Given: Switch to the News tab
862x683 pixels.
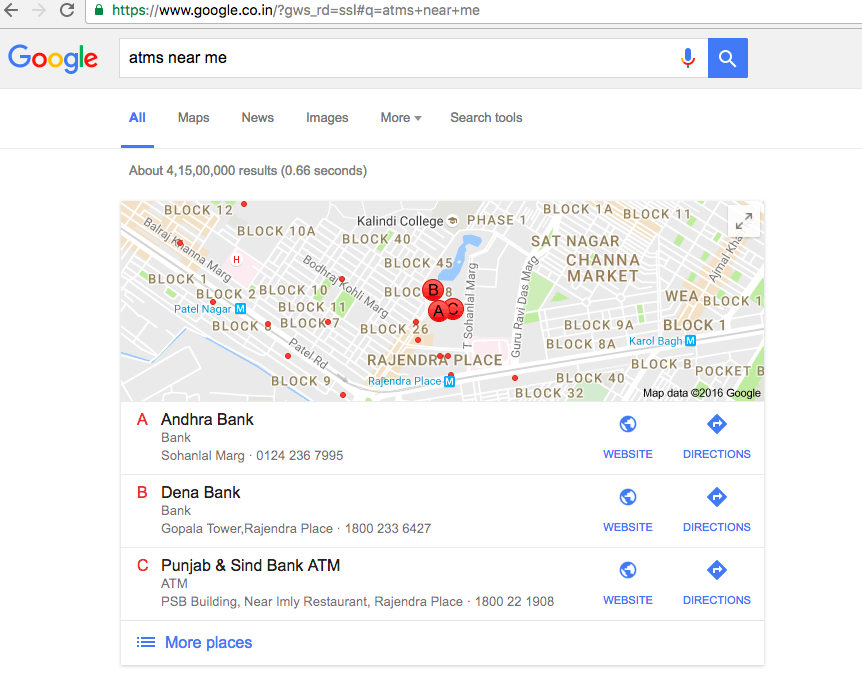Looking at the screenshot, I should [x=258, y=118].
